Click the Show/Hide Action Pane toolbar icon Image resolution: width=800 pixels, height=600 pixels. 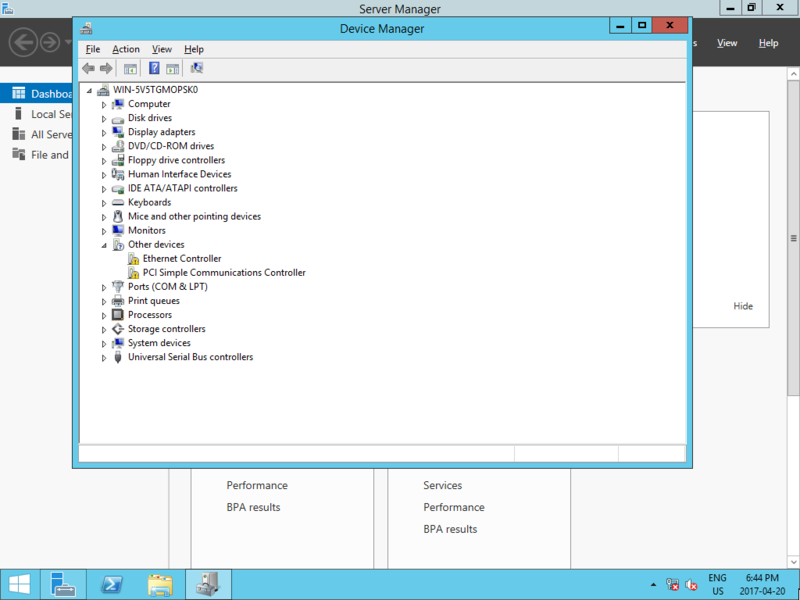coord(172,68)
